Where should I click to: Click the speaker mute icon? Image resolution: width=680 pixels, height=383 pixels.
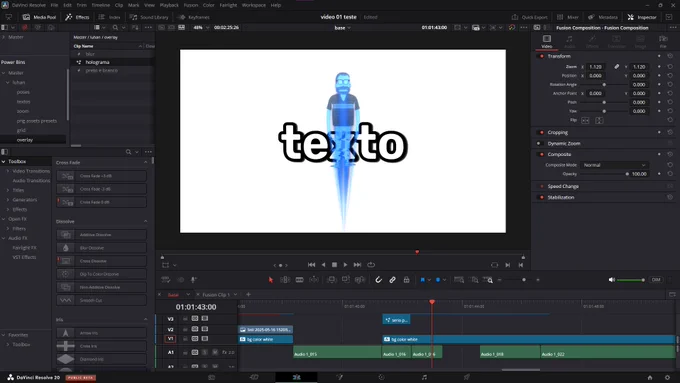[611, 280]
